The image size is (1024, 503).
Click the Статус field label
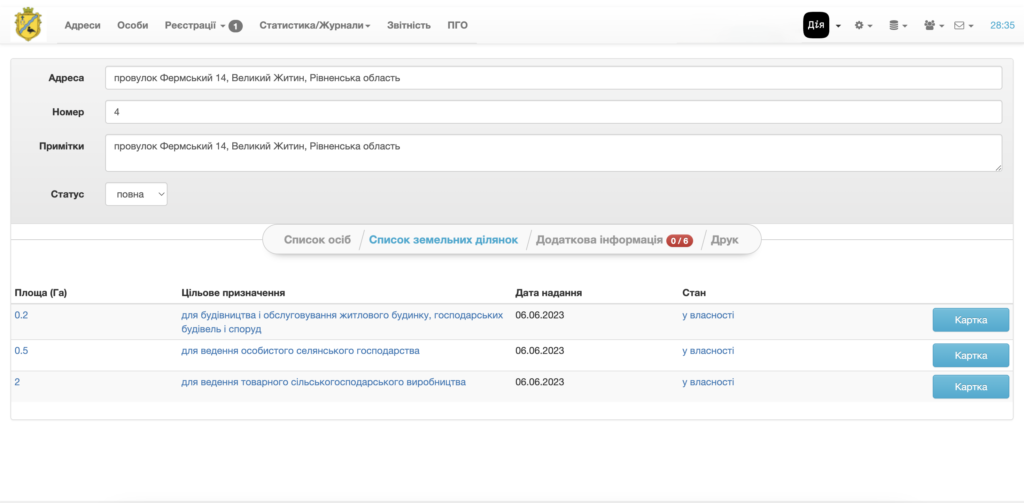pyautogui.click(x=67, y=194)
